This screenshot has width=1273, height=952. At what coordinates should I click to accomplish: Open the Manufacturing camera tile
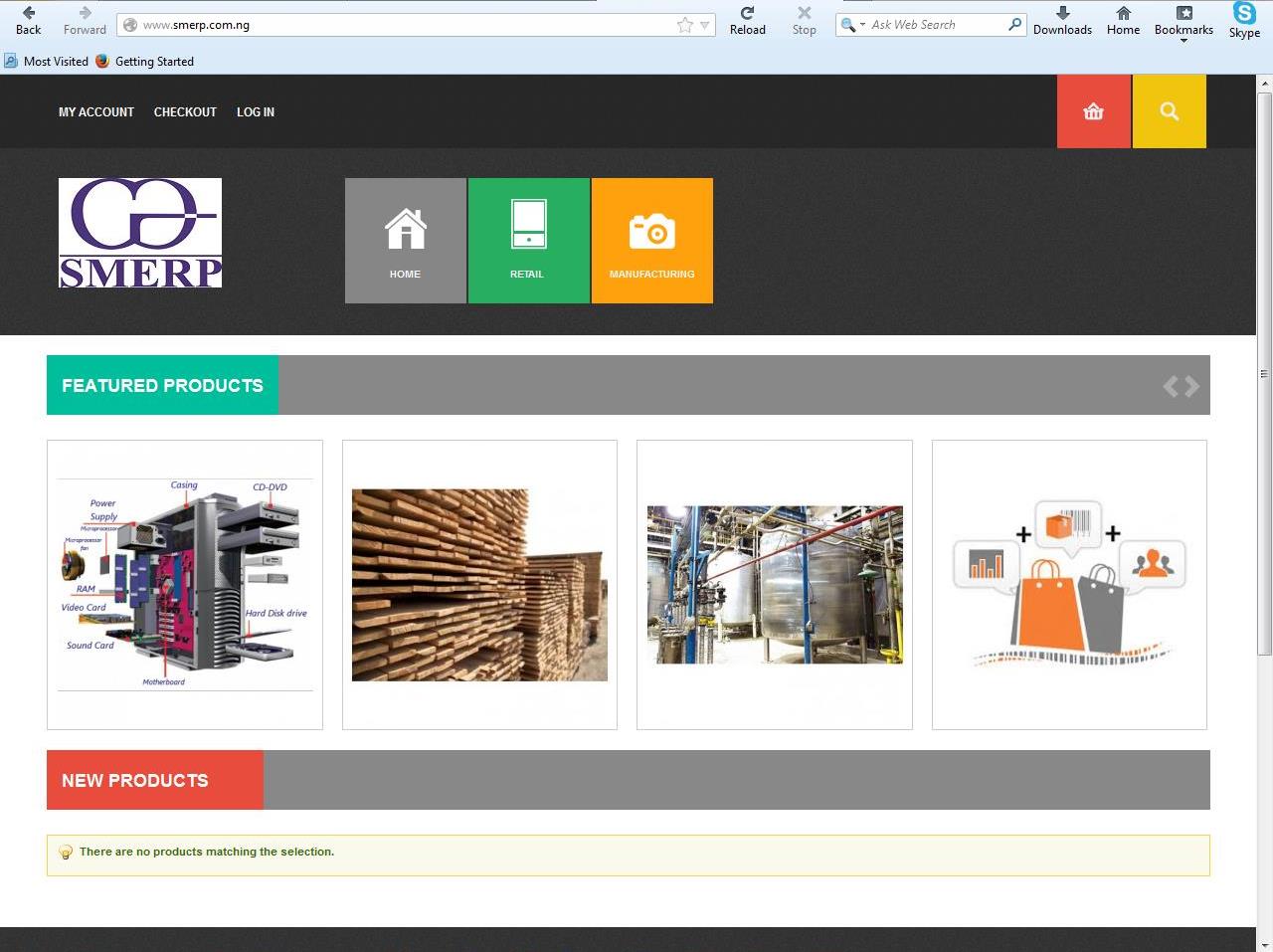point(651,241)
